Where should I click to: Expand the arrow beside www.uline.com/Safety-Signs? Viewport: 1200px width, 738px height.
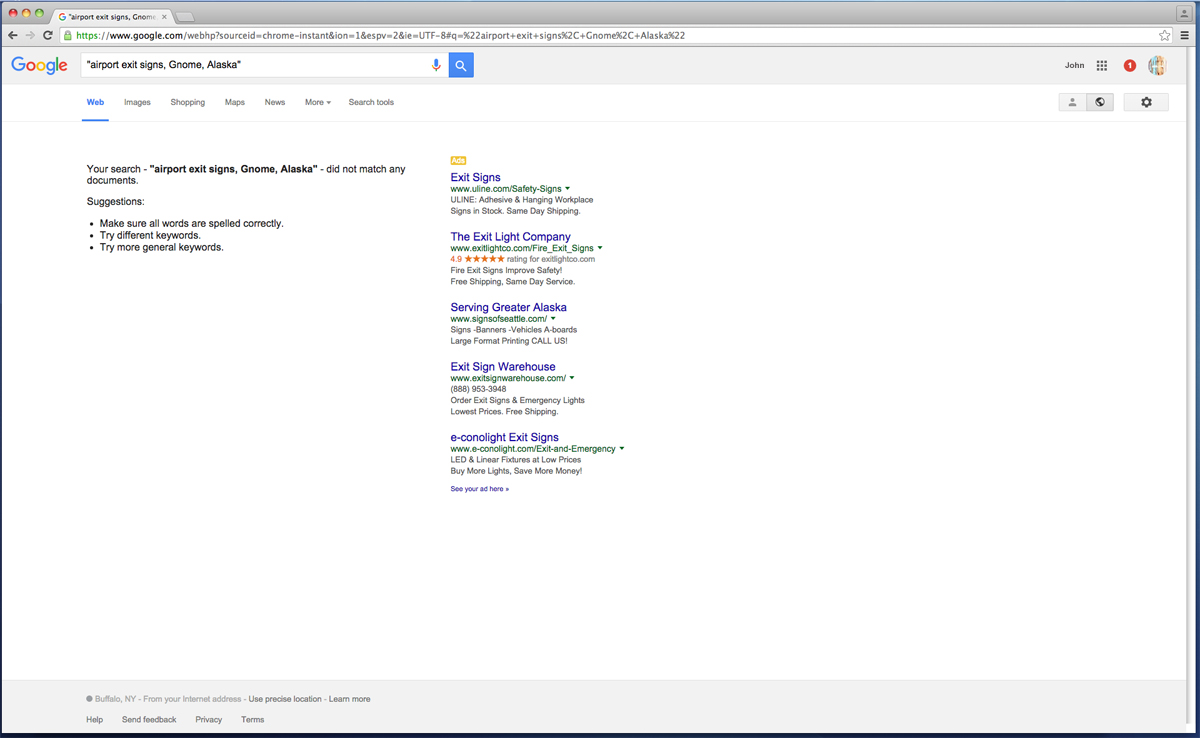(x=568, y=188)
